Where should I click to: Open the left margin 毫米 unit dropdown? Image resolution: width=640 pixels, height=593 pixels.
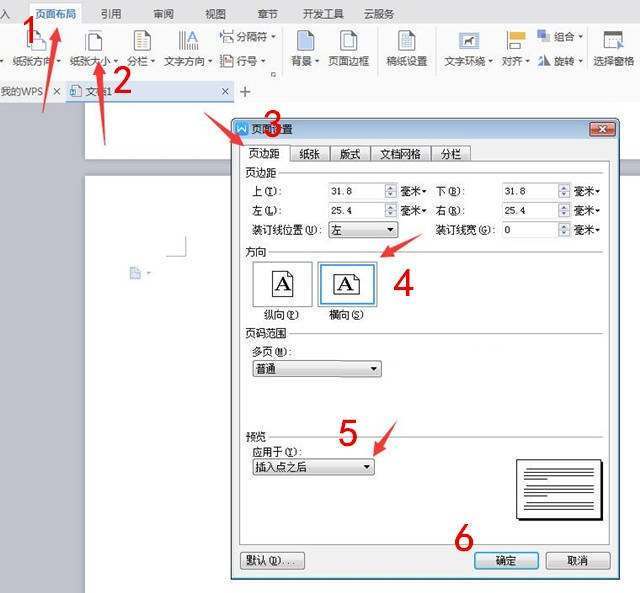pos(413,211)
